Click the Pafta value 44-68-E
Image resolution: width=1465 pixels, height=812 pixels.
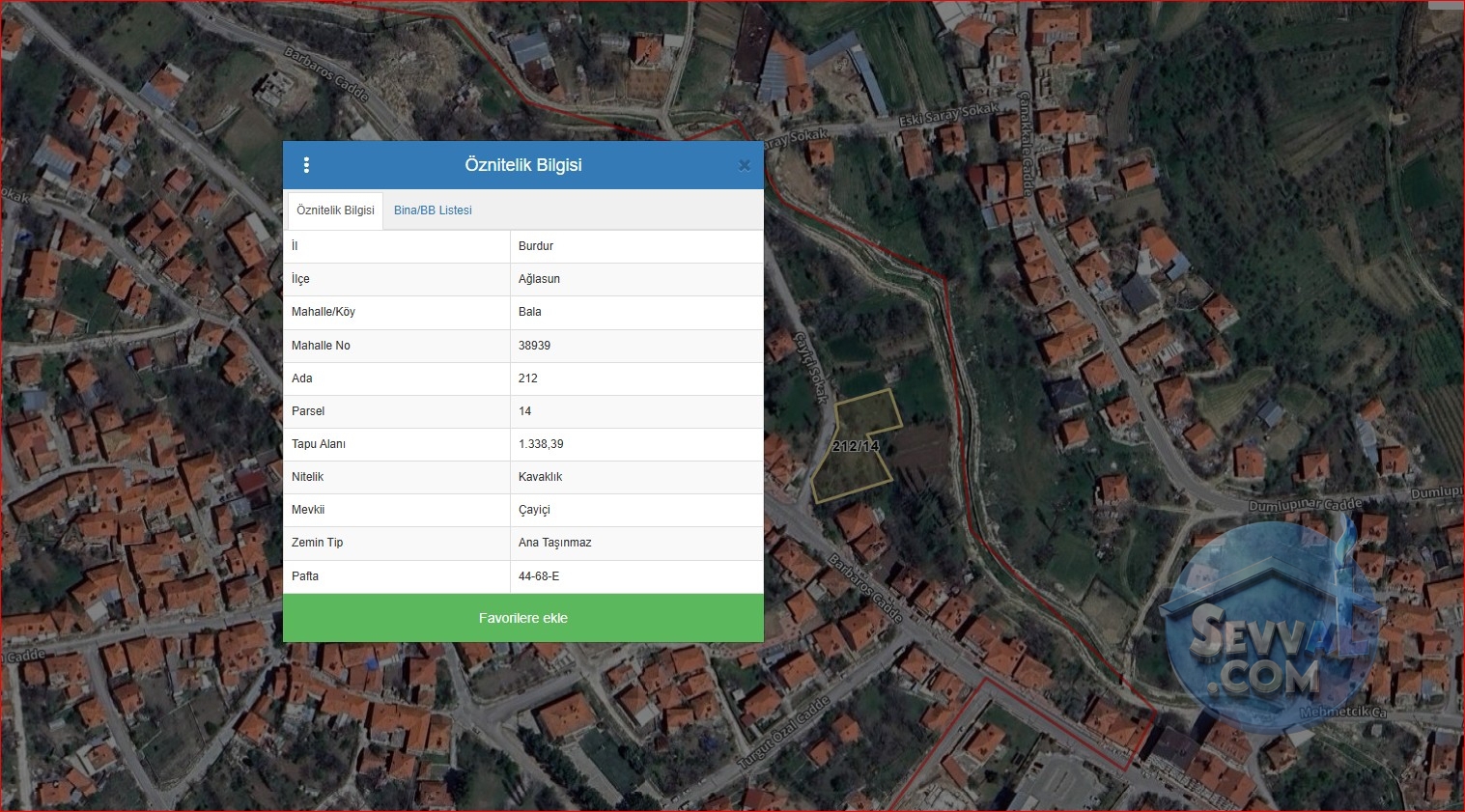coord(539,576)
